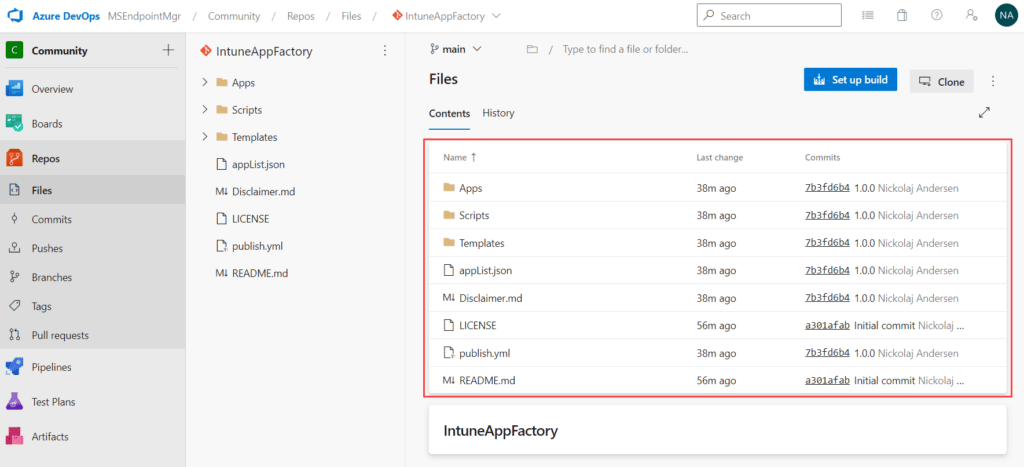The width and height of the screenshot is (1024, 467).
Task: Open the main branch dropdown
Action: 456,49
